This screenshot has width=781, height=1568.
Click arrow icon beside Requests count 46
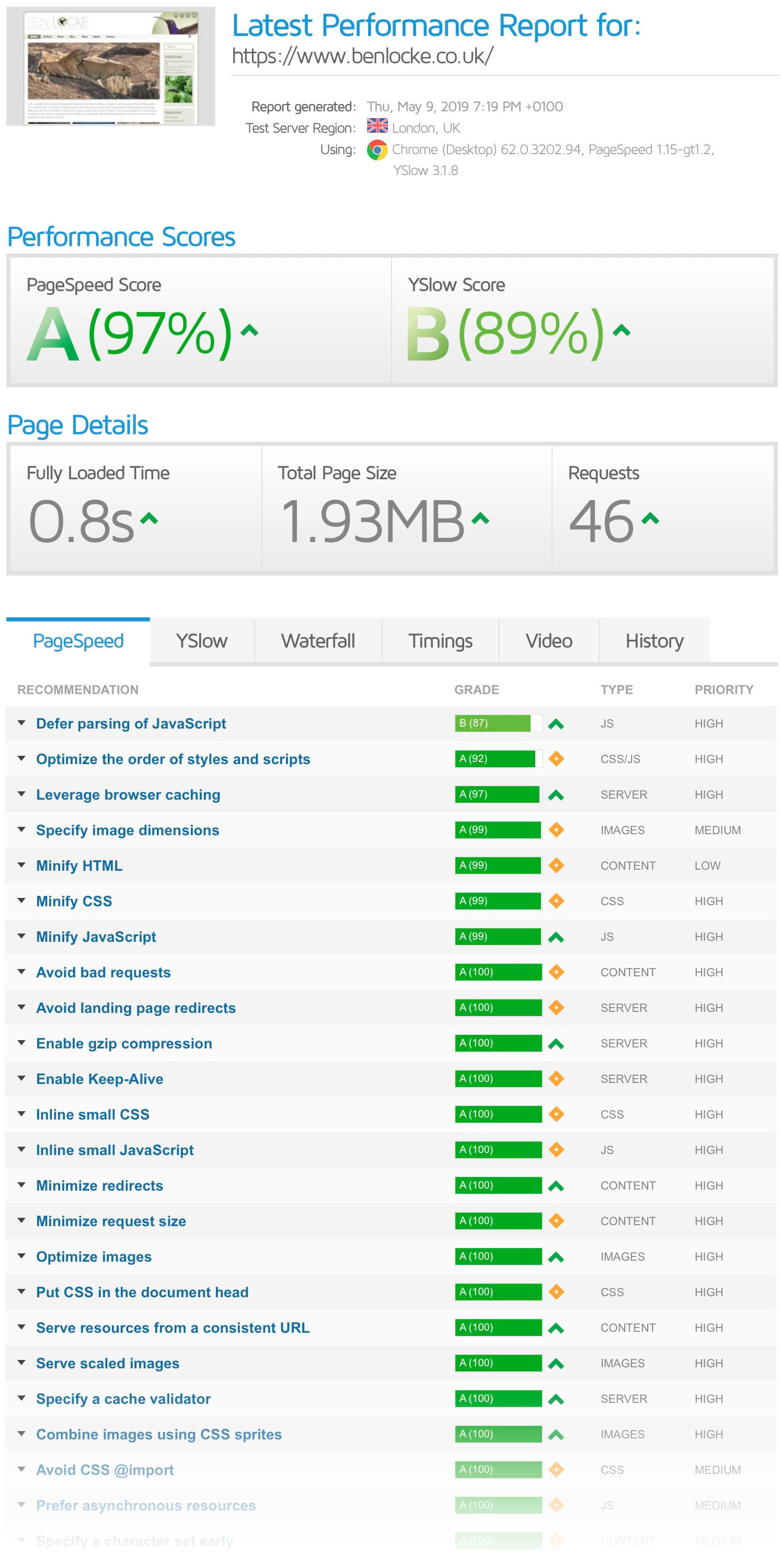[x=650, y=518]
